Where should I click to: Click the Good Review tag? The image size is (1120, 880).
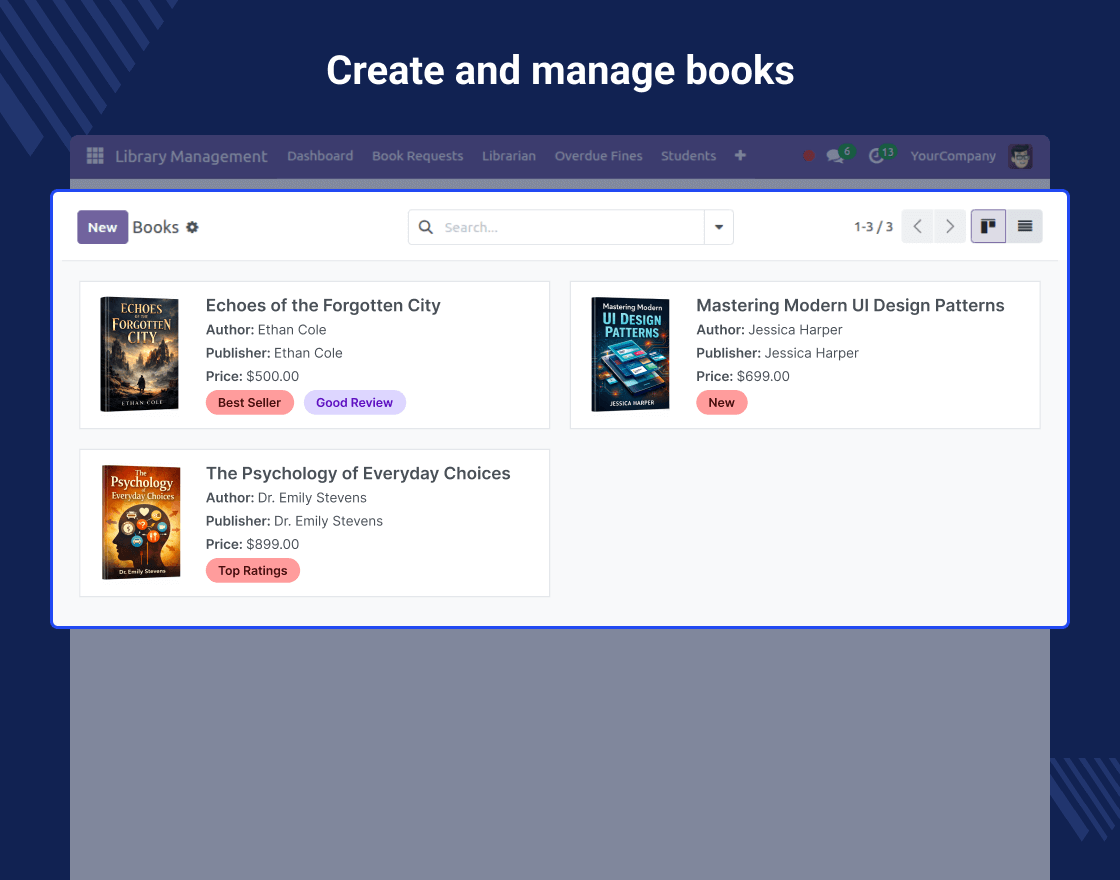coord(354,402)
